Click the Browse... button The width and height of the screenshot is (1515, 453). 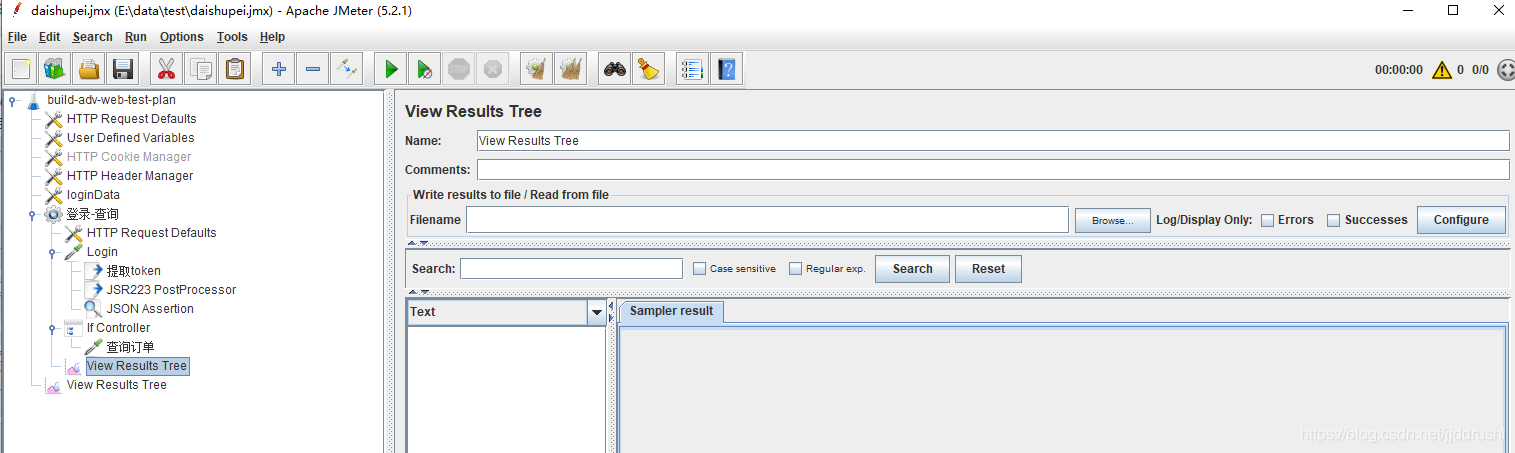pos(1112,220)
